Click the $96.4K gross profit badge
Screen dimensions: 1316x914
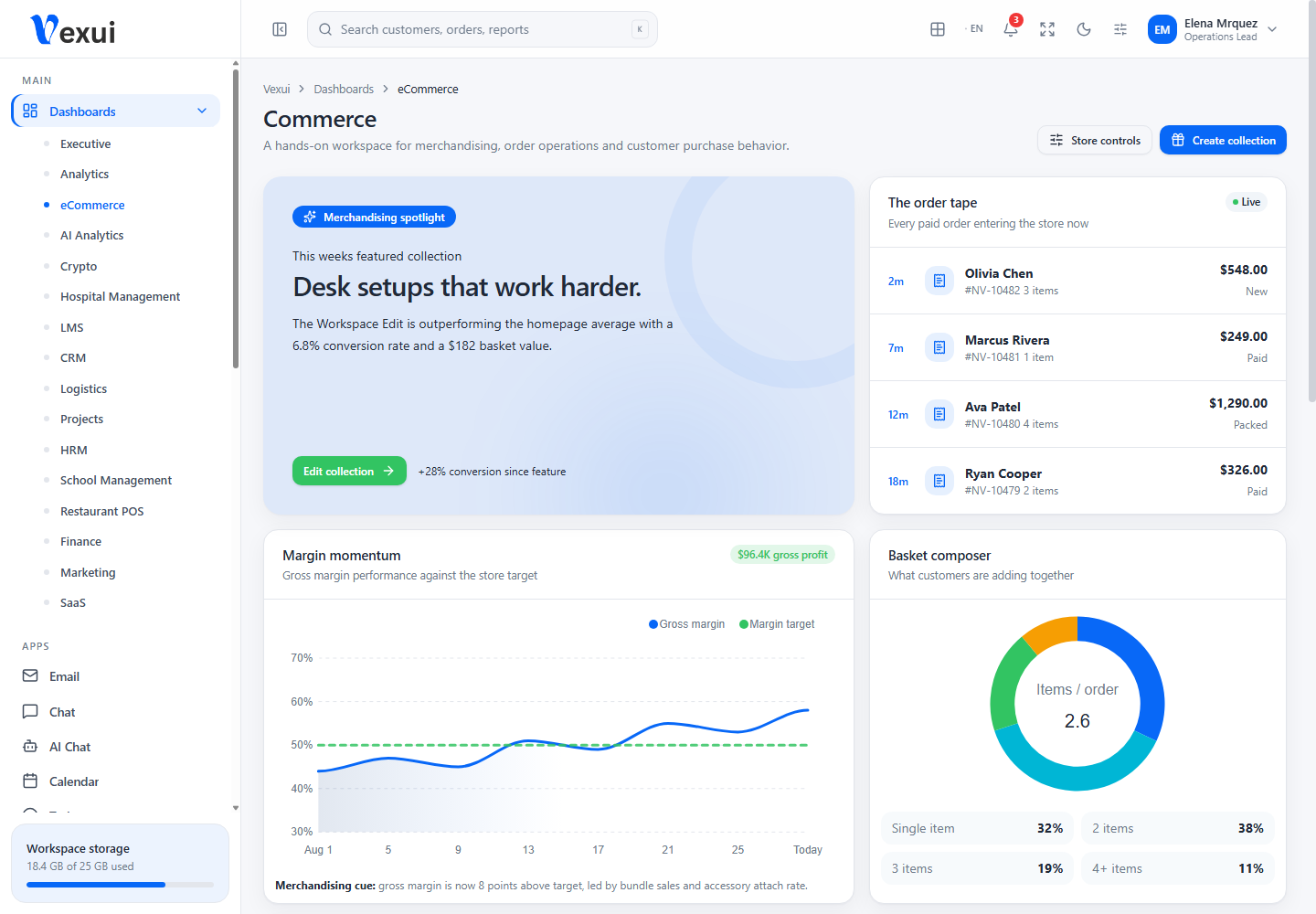(782, 555)
